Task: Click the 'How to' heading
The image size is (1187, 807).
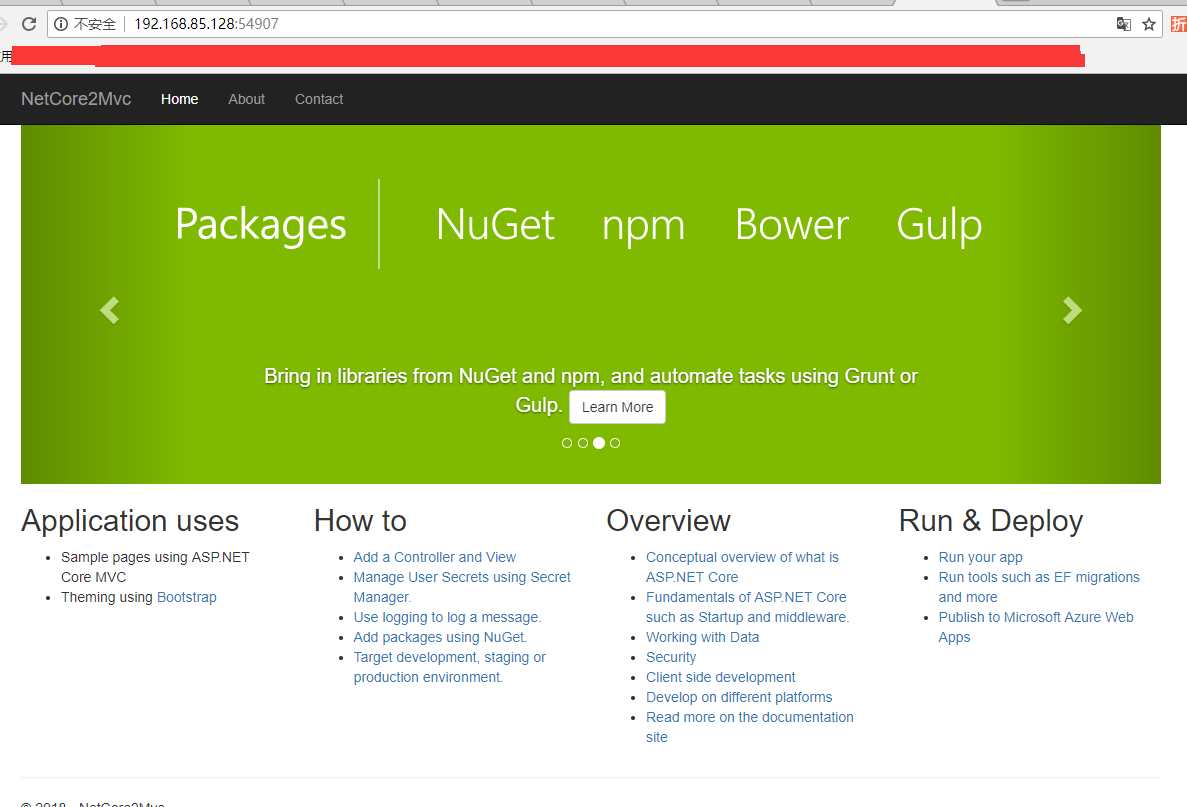Action: tap(360, 521)
